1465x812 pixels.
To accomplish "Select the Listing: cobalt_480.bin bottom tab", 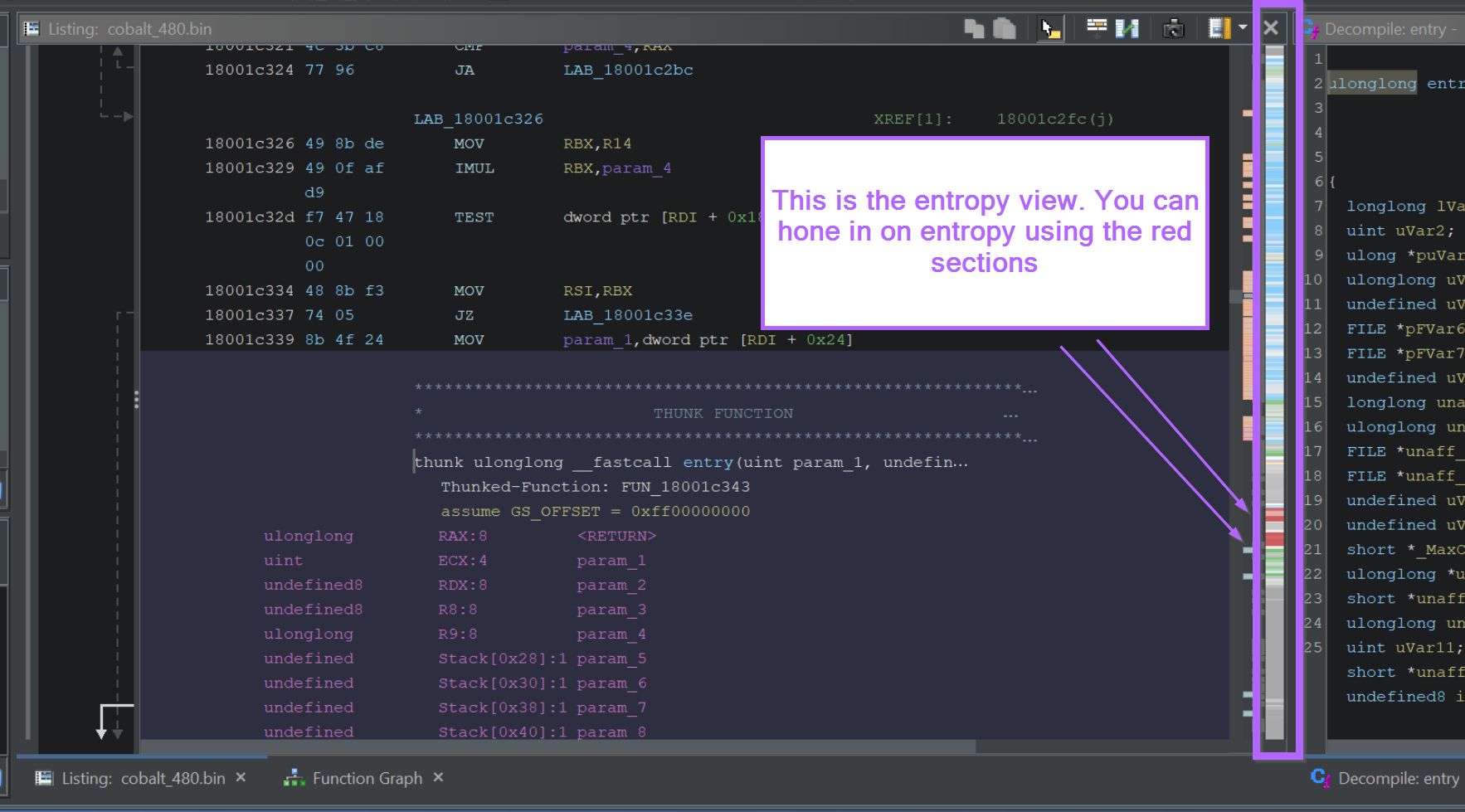I will point(143,778).
